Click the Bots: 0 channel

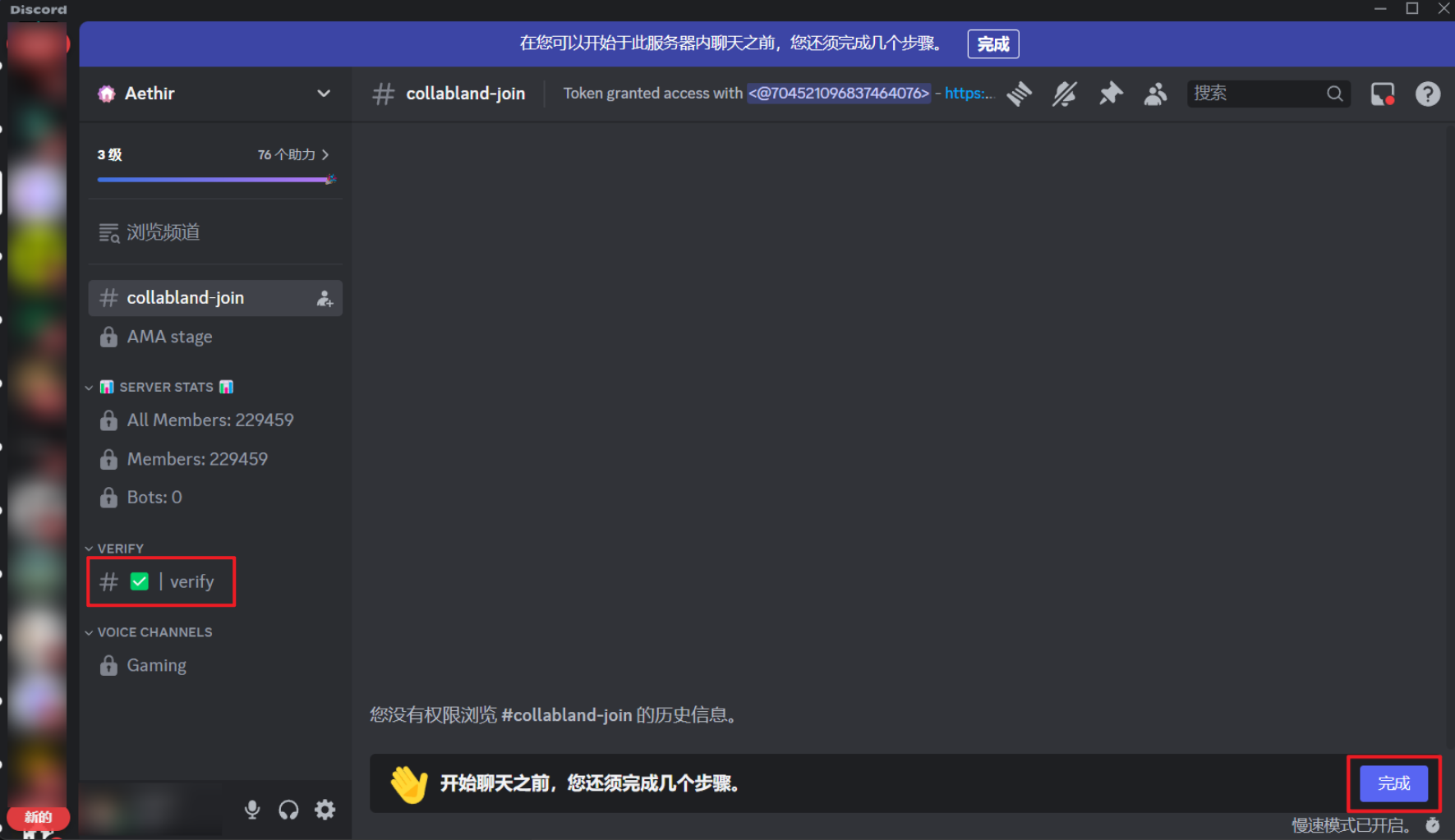pos(215,498)
